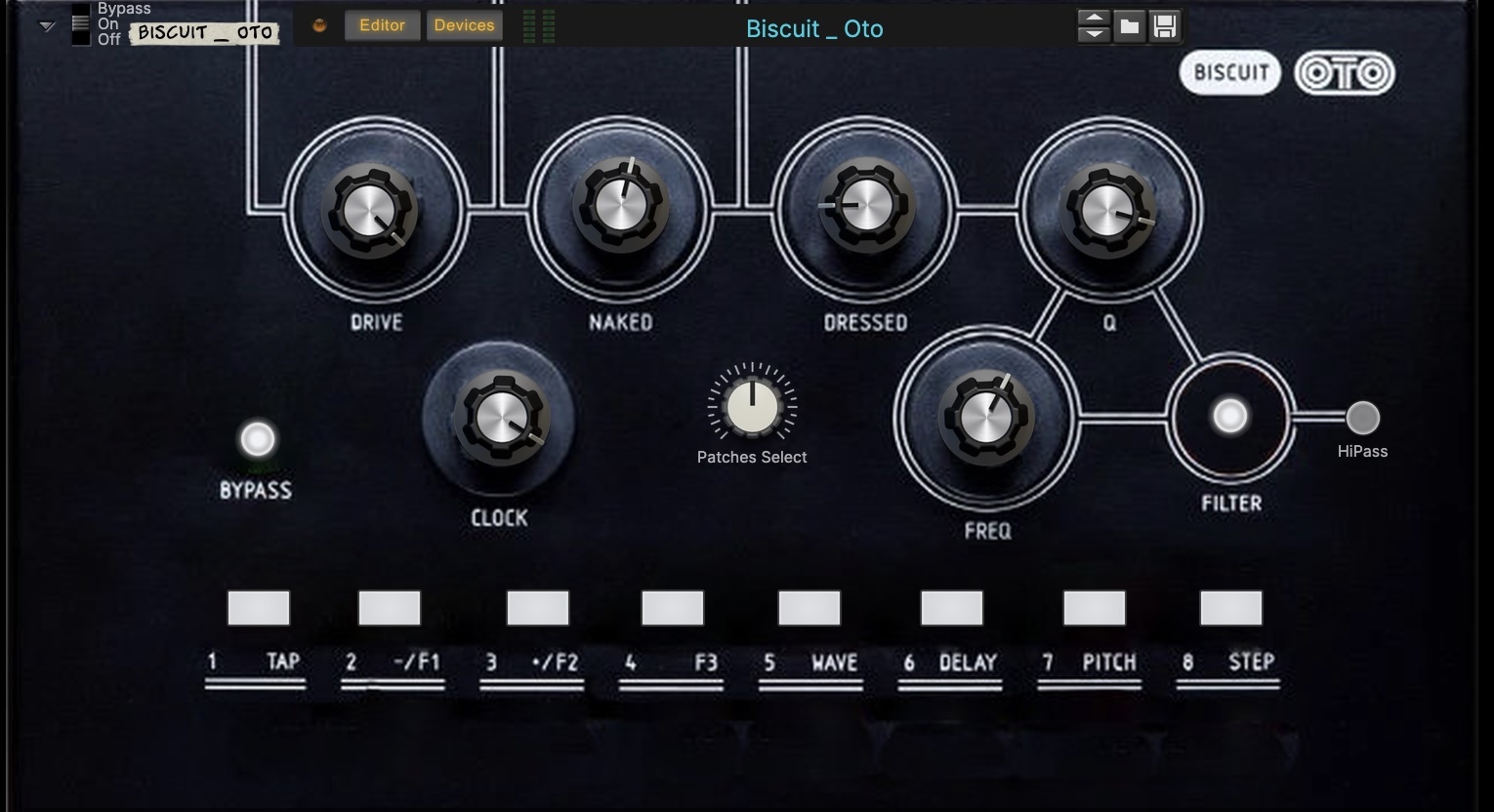Click the patch name Biscuit _ Oto
Image resolution: width=1494 pixels, height=812 pixels.
pyautogui.click(x=814, y=28)
